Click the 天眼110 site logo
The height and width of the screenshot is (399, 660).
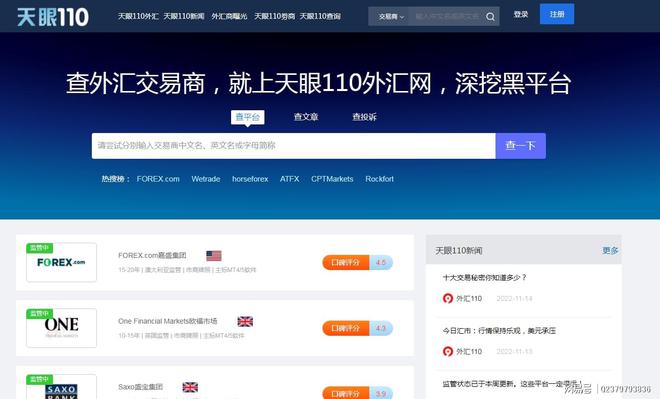53,17
